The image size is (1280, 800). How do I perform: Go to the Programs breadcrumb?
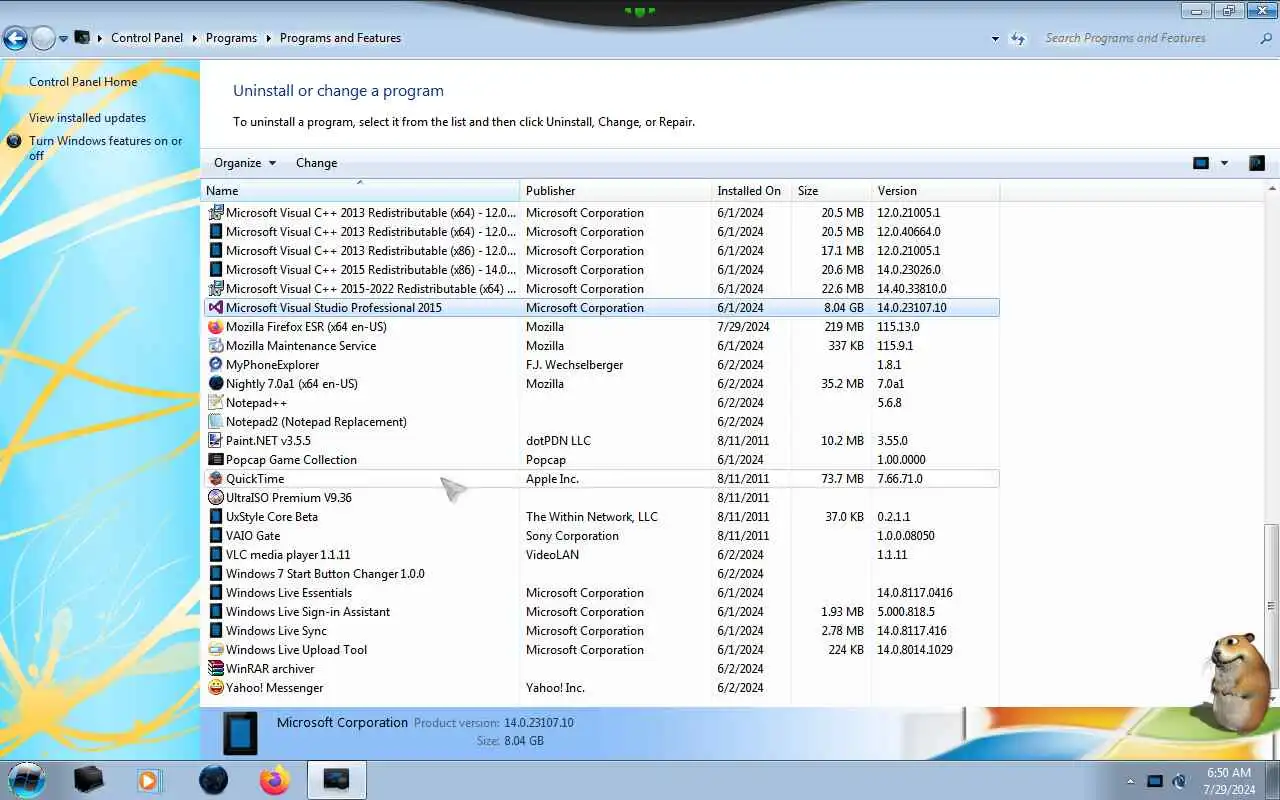(231, 38)
